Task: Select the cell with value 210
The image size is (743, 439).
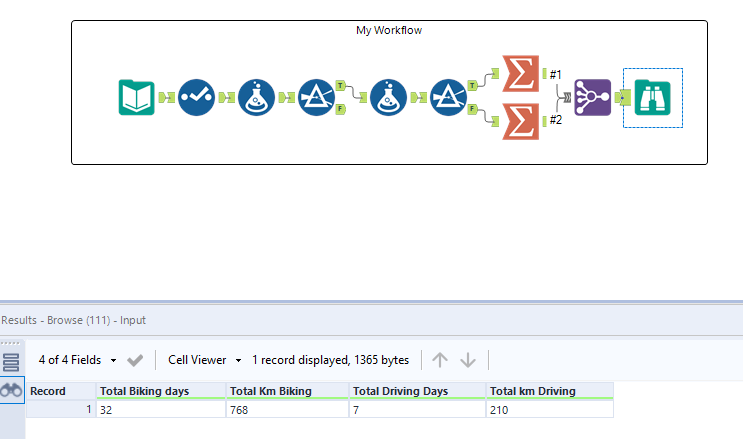Action: [x=550, y=410]
